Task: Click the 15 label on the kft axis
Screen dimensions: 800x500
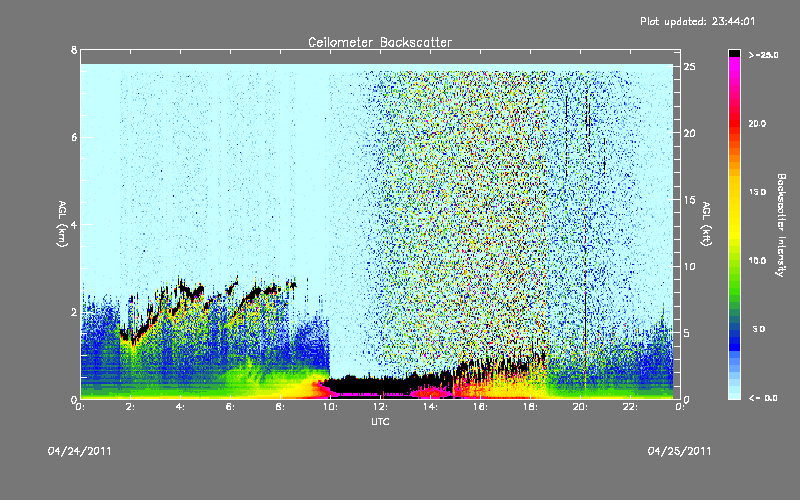Action: [690, 200]
